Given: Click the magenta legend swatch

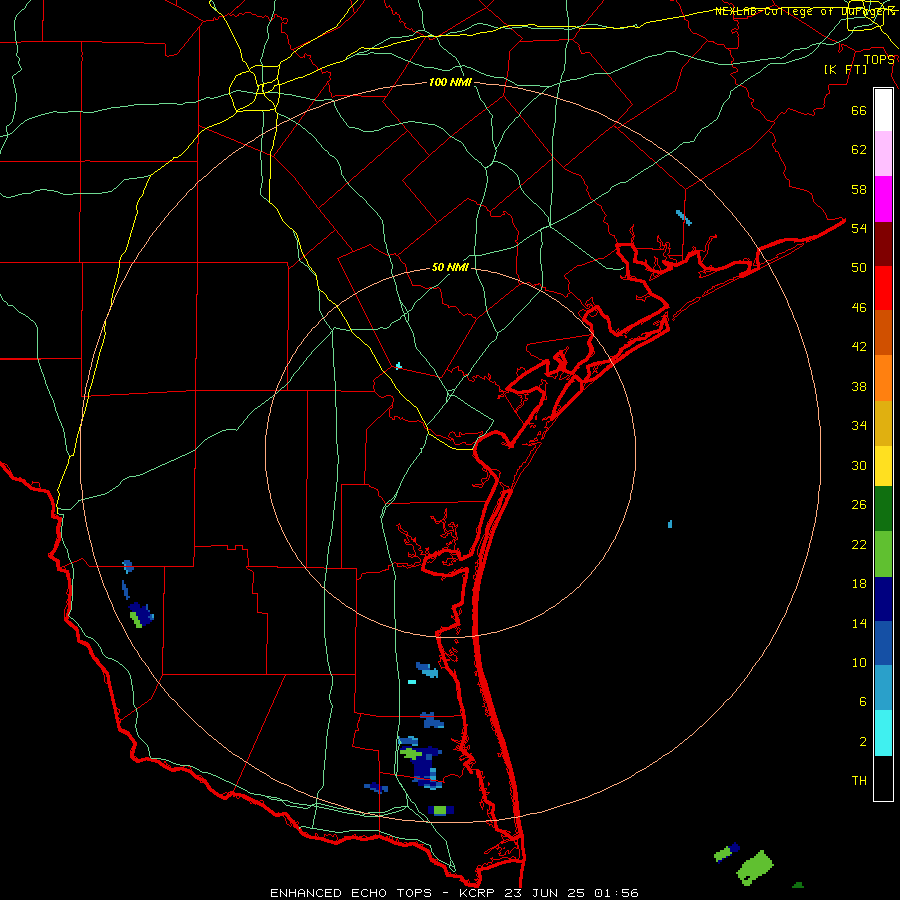Looking at the screenshot, I should point(883,199).
